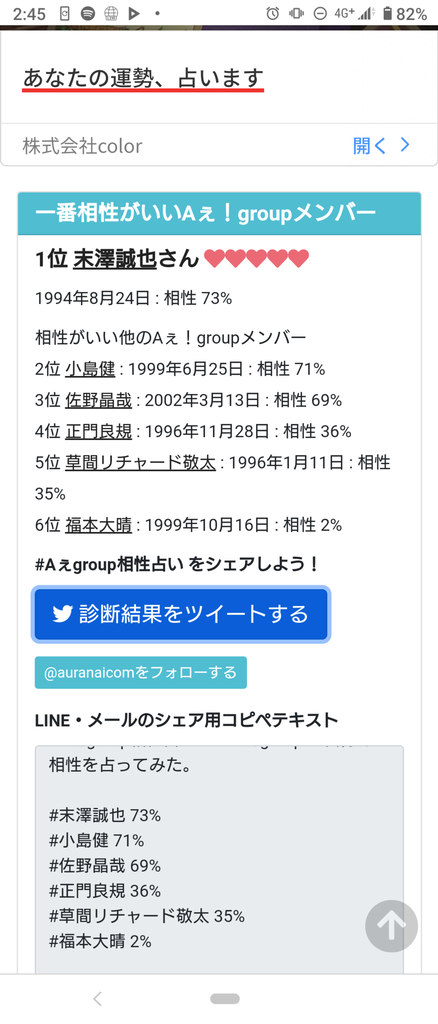Open the ad via 開く link
This screenshot has height=1024, width=438.
[369, 146]
